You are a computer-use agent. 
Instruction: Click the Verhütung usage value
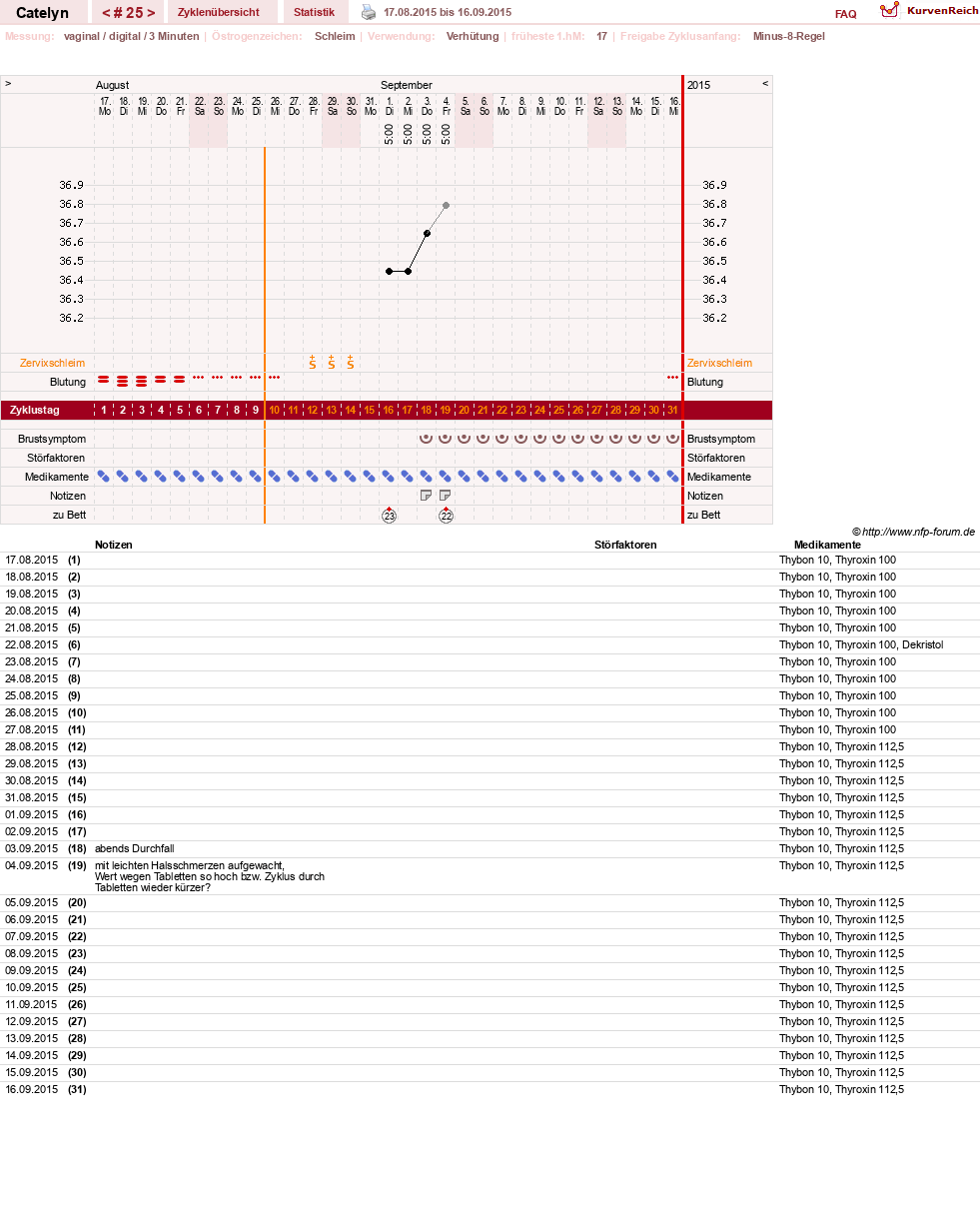473,36
